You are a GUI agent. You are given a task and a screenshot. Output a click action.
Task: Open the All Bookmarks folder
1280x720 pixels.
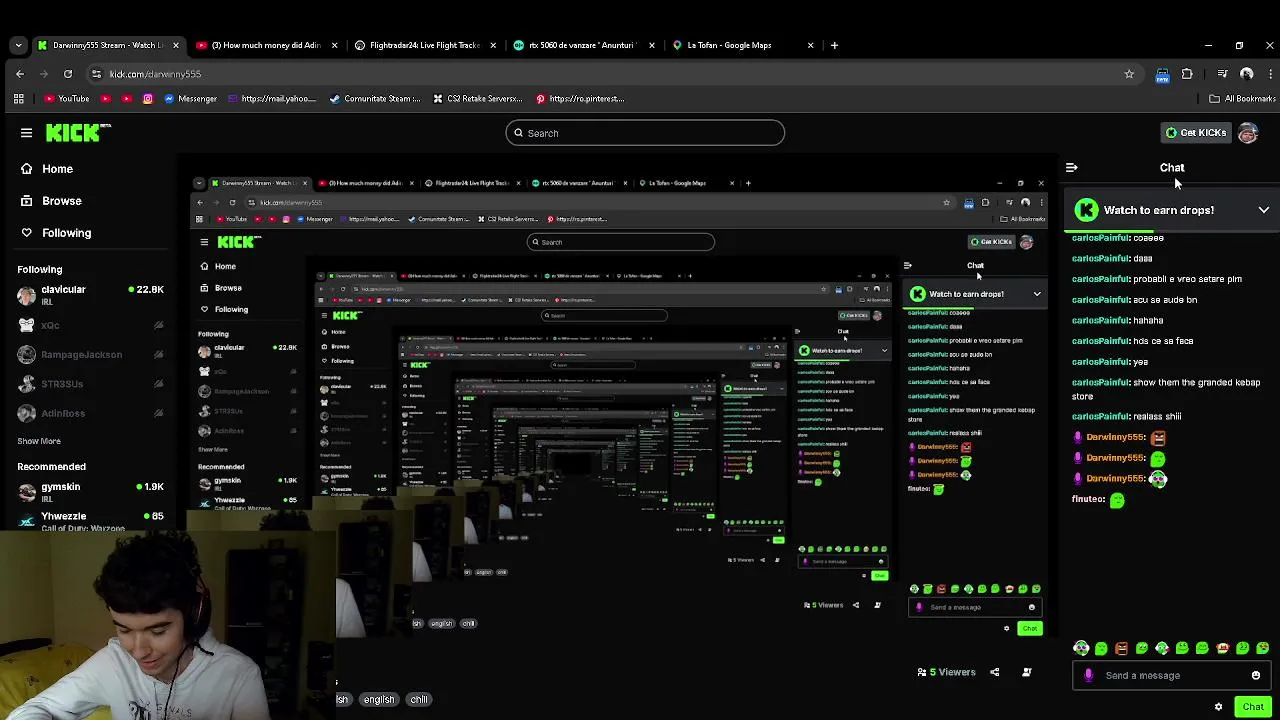click(1242, 99)
